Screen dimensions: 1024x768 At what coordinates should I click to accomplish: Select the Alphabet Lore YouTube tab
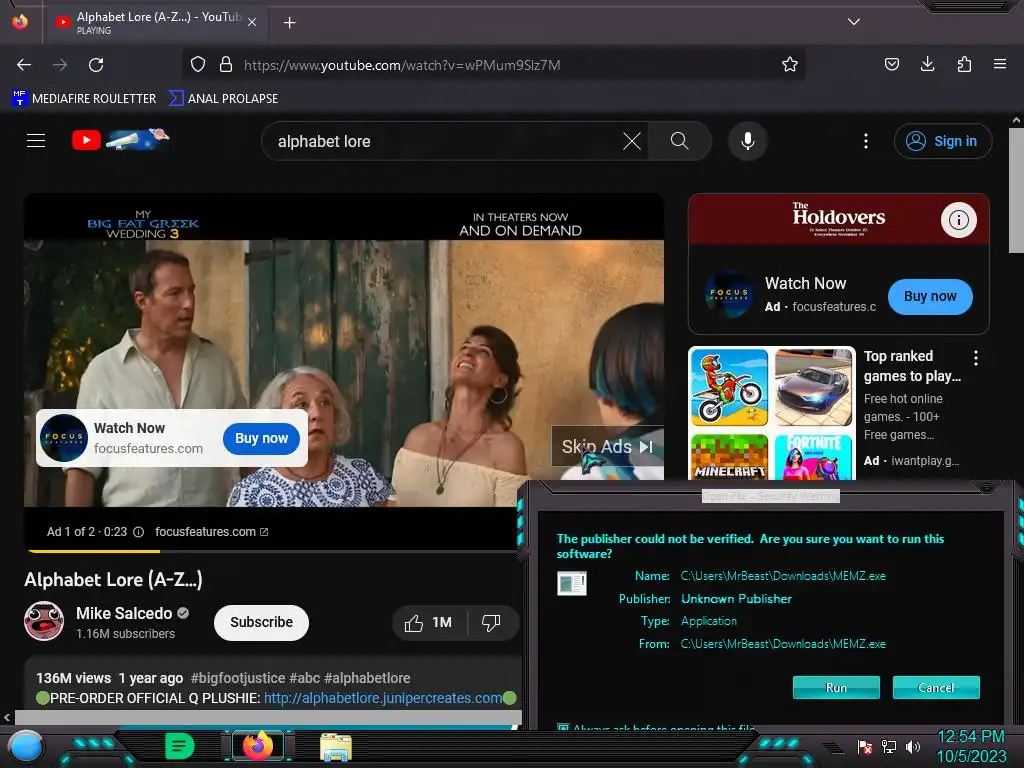pyautogui.click(x=157, y=23)
